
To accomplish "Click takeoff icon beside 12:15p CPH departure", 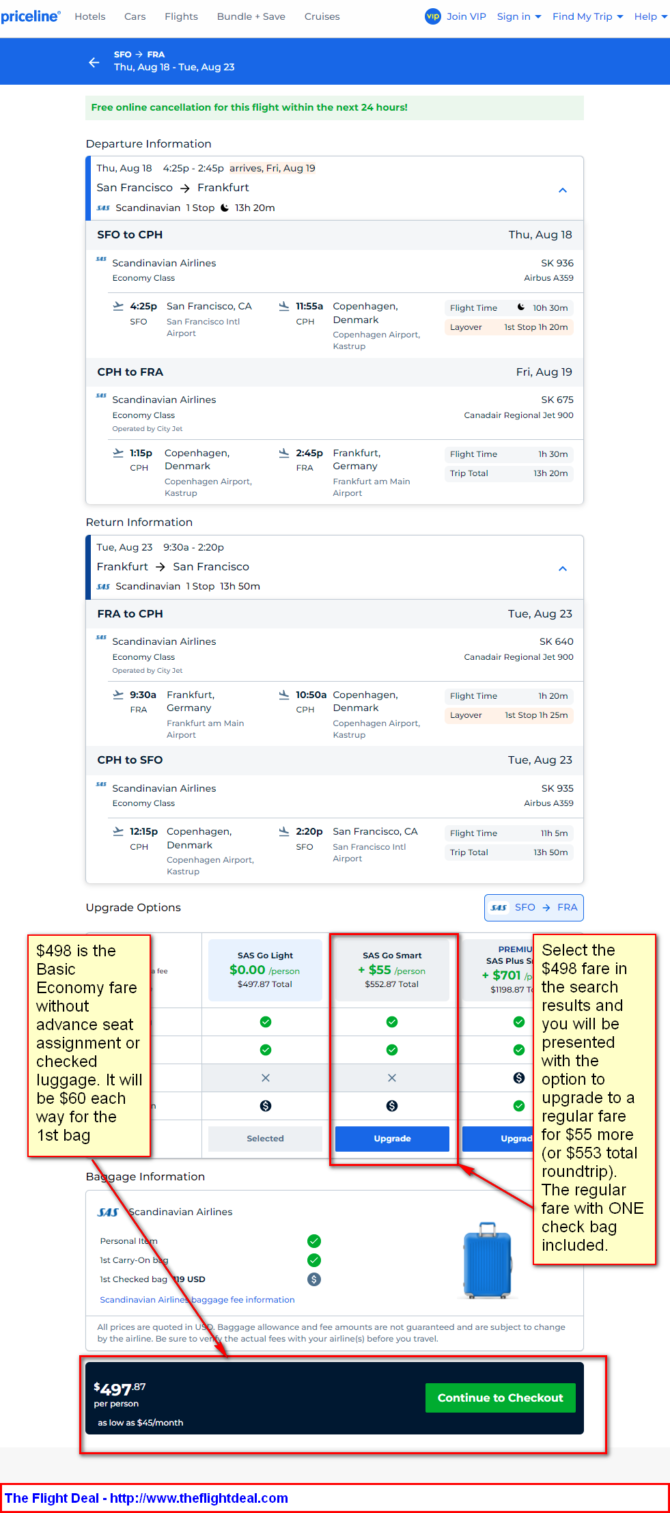I will (118, 832).
